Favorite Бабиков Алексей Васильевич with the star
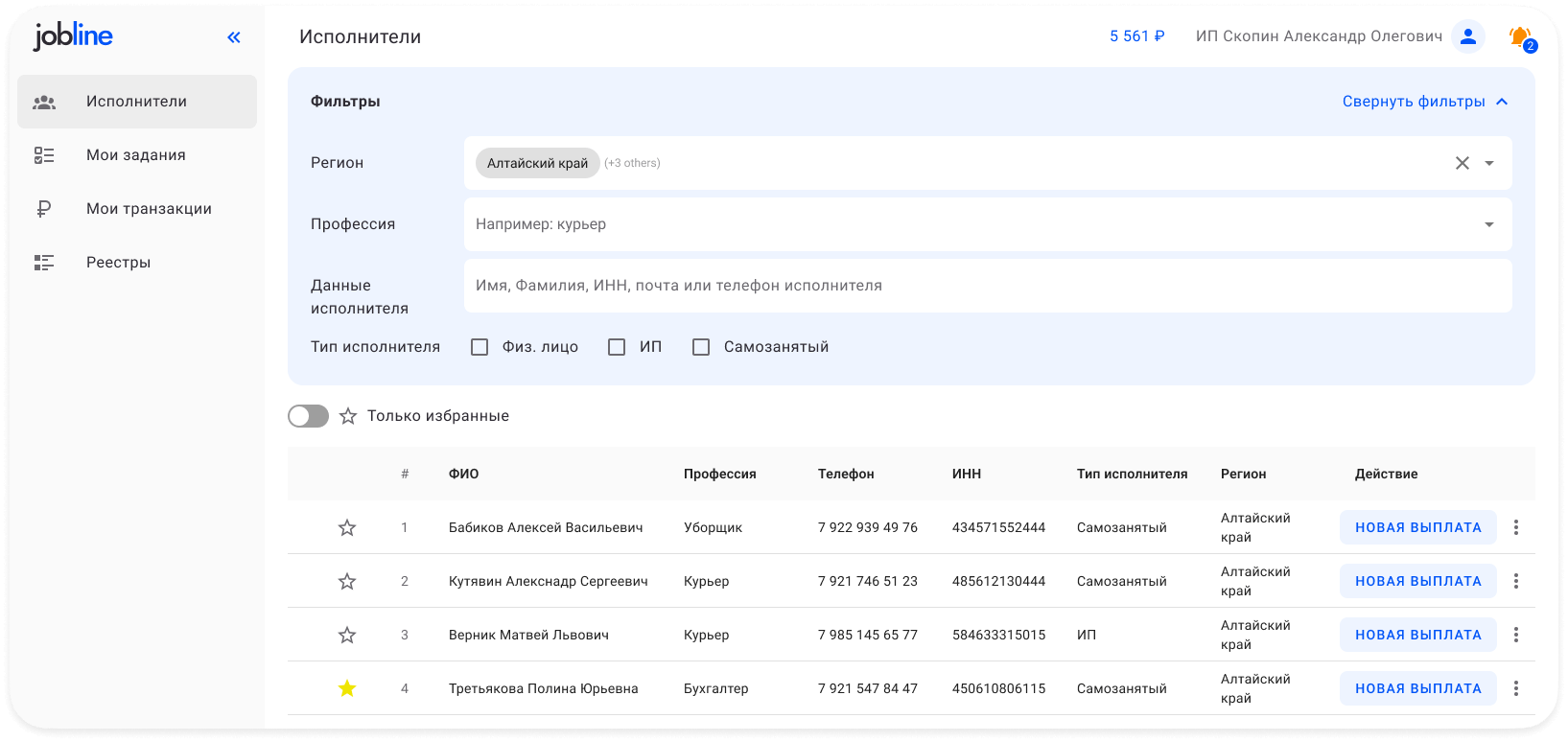The height and width of the screenshot is (742, 1568). coord(347,527)
